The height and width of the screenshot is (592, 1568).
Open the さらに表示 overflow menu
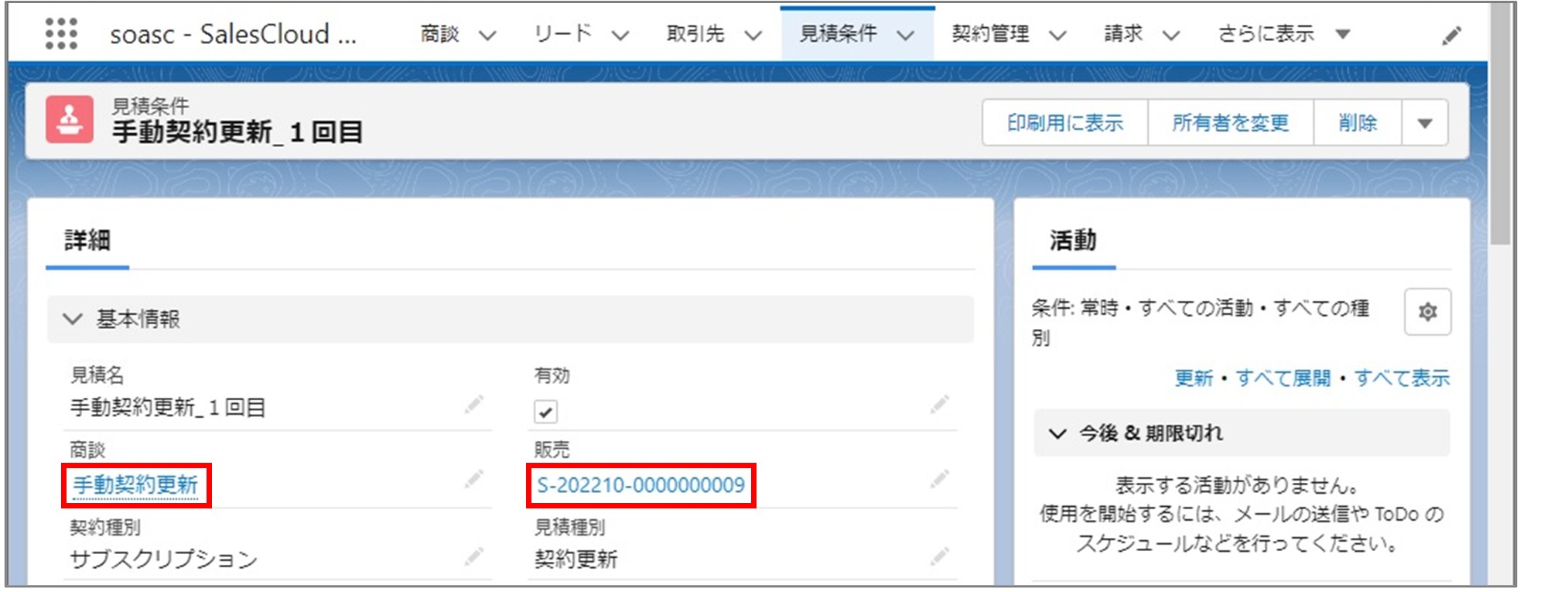1284,34
